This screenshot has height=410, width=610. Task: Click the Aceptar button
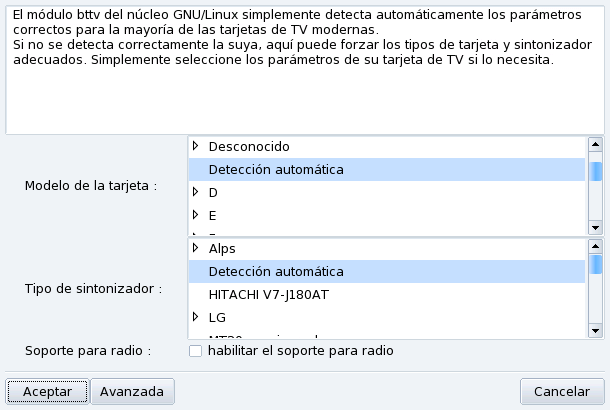46,391
